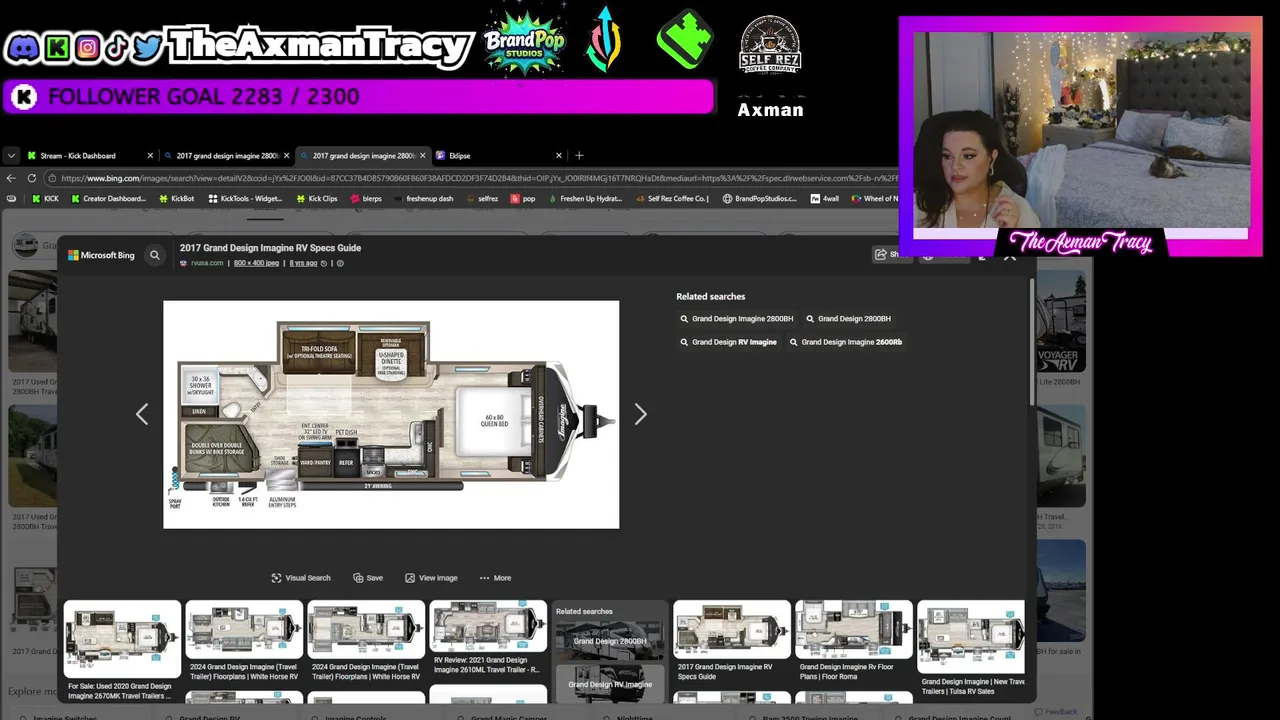Switch to the Eclipse browser tab
Image resolution: width=1280 pixels, height=720 pixels.
pos(498,156)
